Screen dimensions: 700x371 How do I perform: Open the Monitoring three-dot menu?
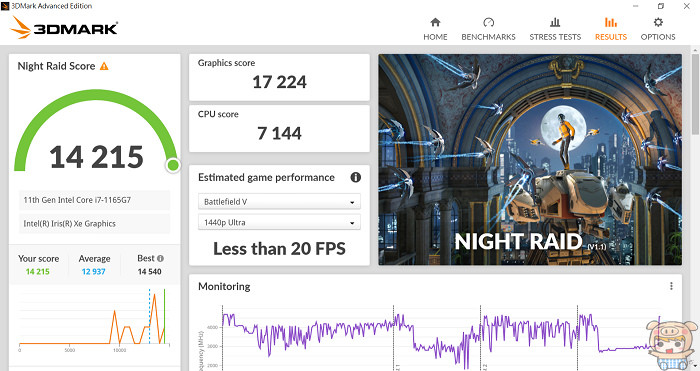point(671,286)
